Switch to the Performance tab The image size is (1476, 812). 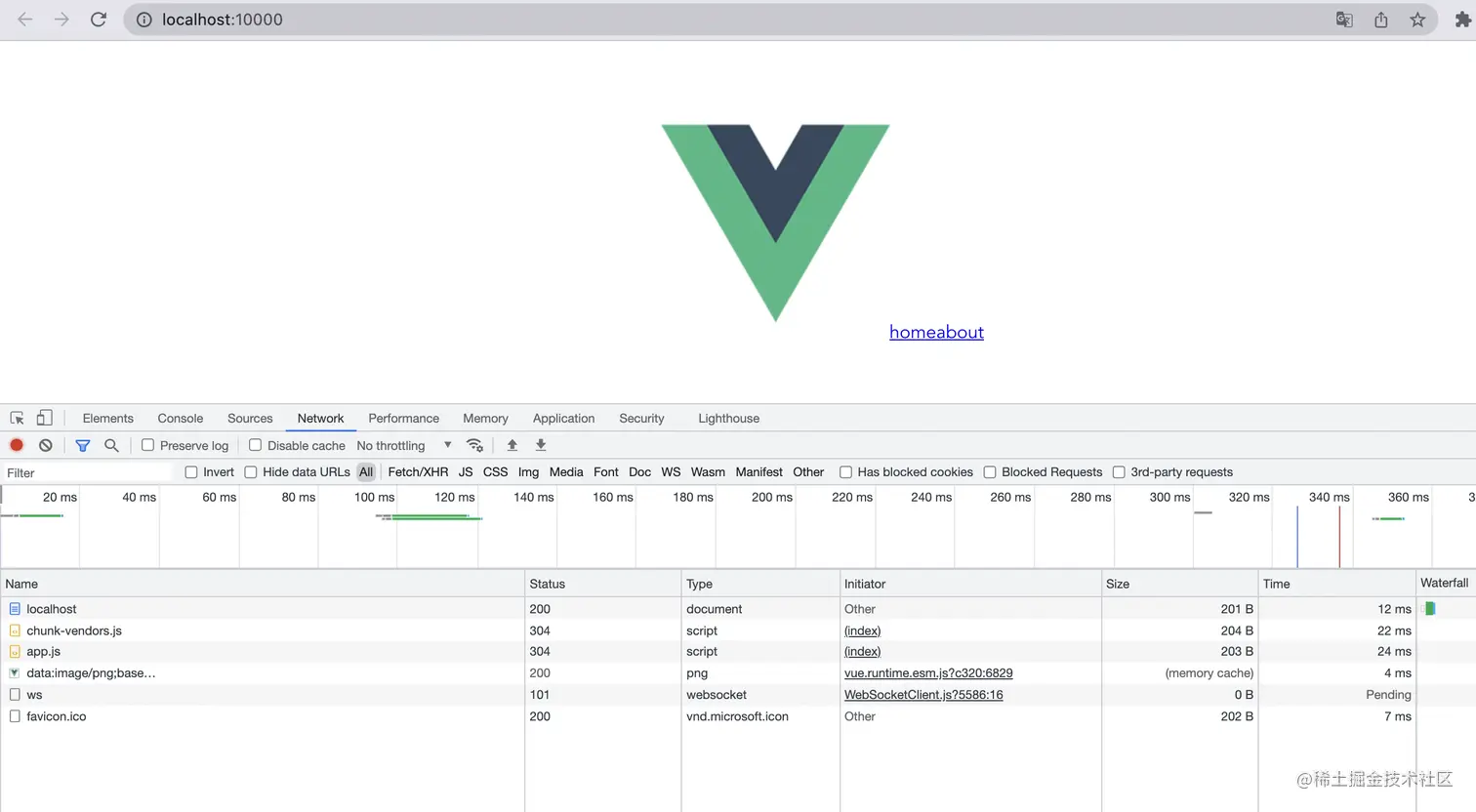pos(404,418)
